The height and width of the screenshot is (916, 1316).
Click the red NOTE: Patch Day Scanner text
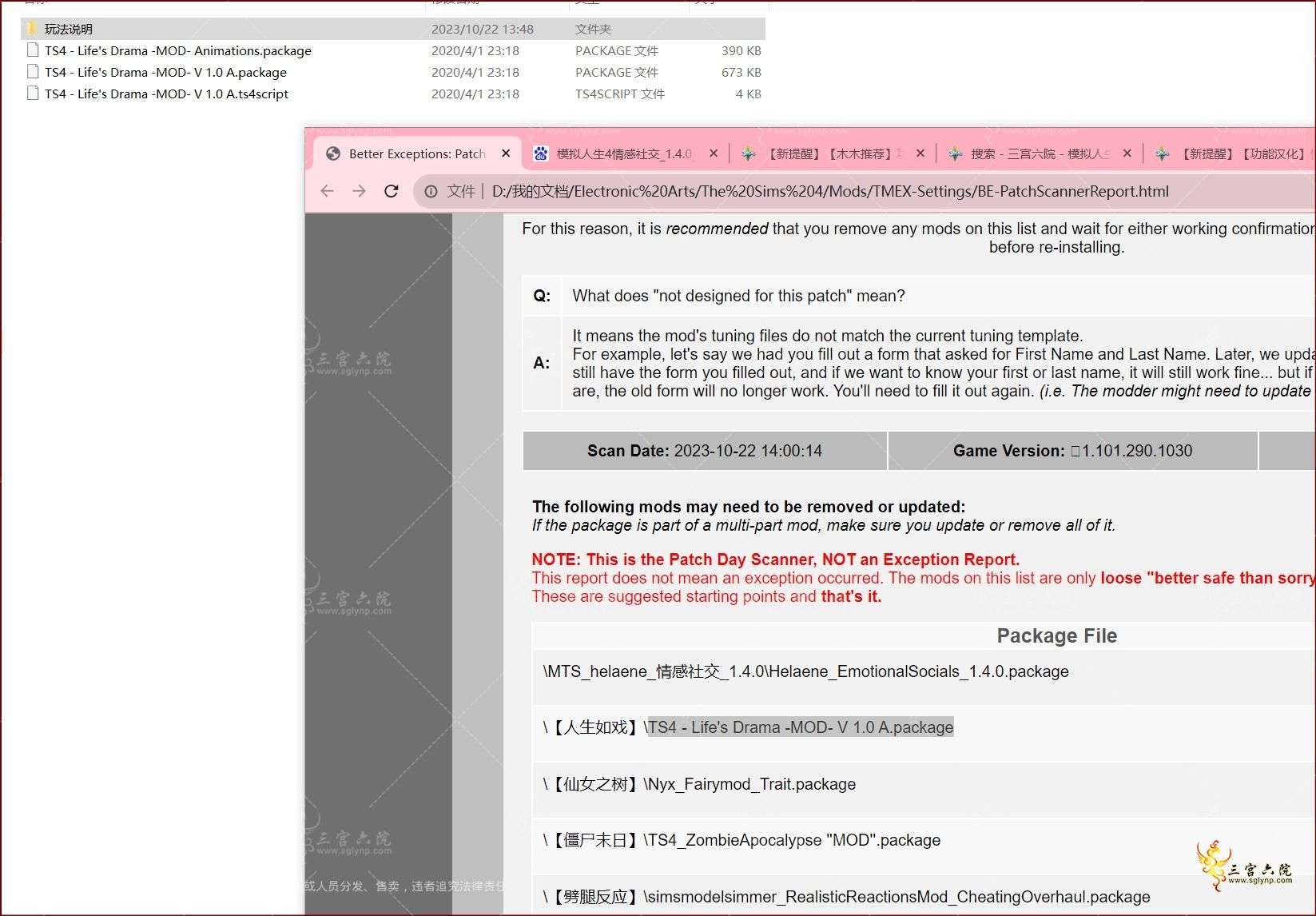tap(775, 560)
